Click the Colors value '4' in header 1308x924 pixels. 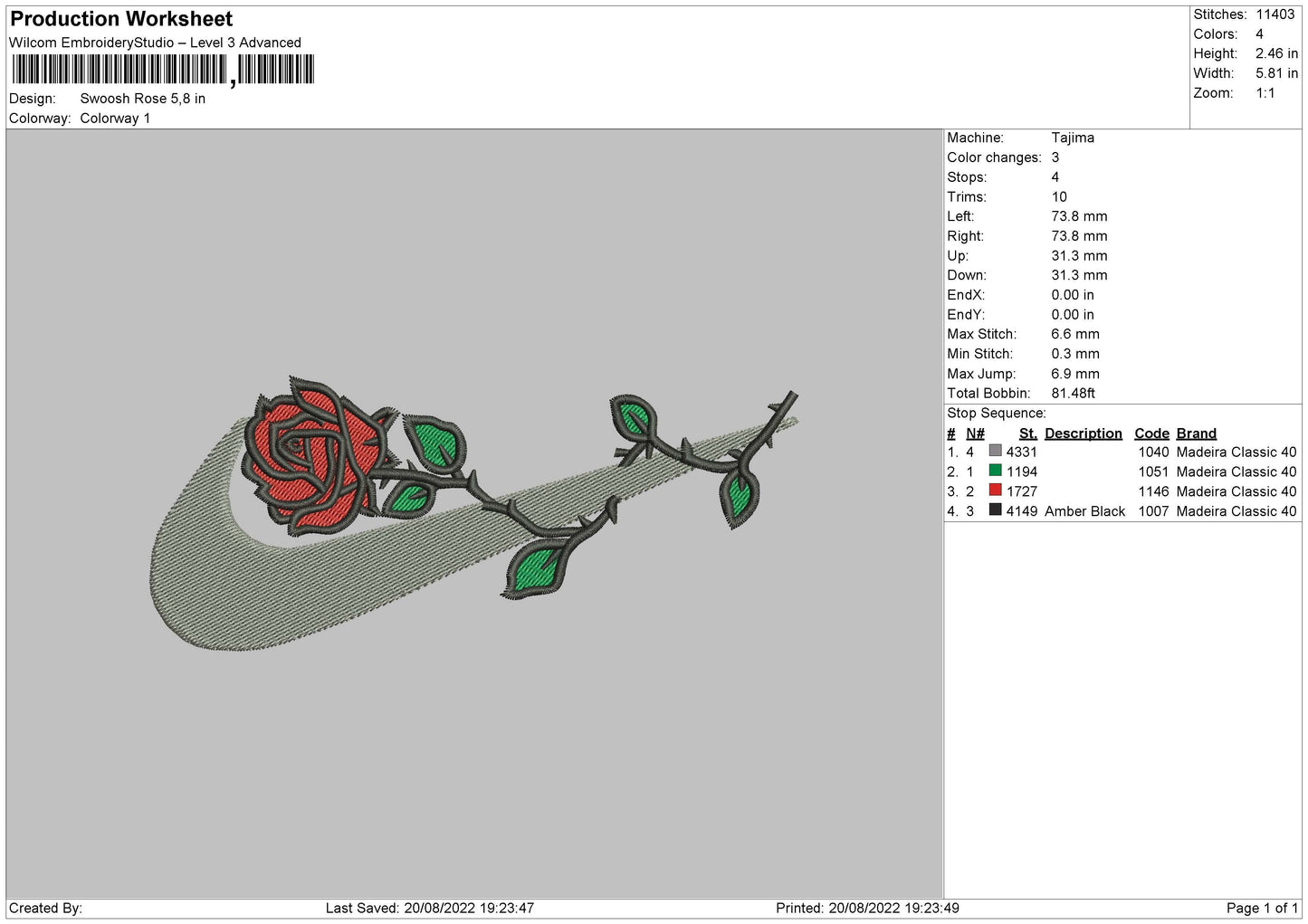[1259, 34]
